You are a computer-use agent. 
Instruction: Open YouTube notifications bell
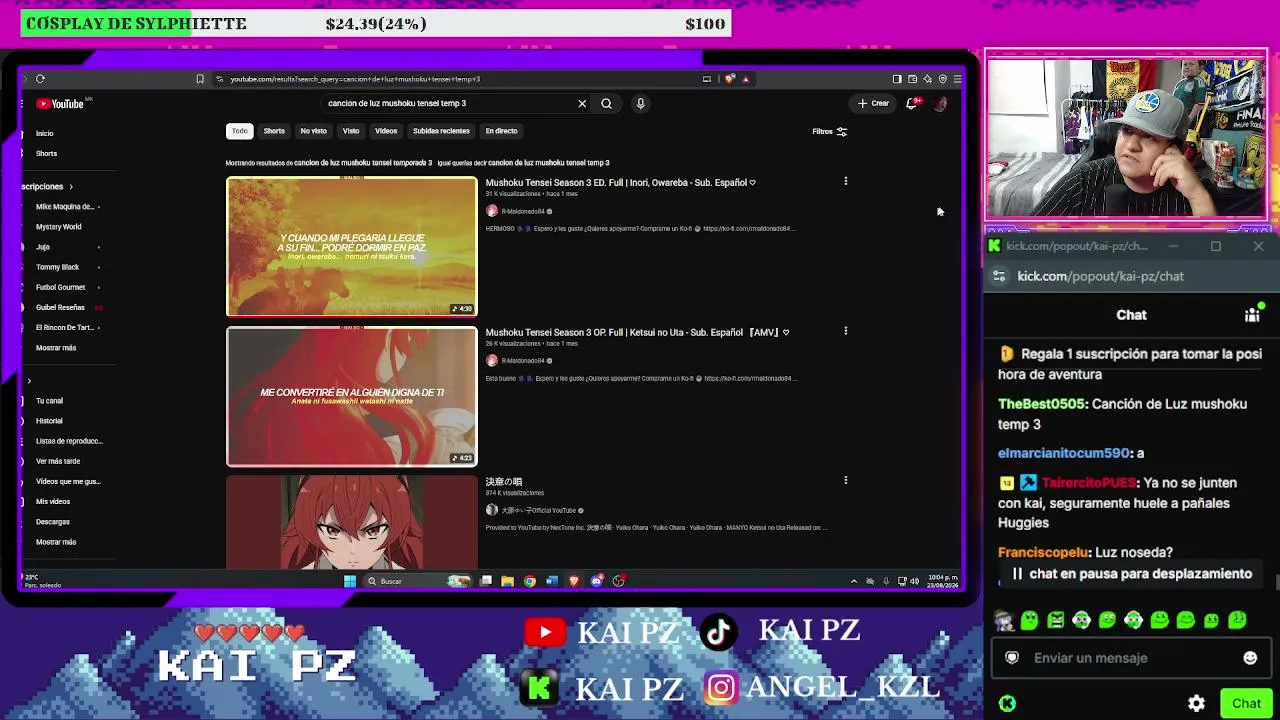coord(912,103)
